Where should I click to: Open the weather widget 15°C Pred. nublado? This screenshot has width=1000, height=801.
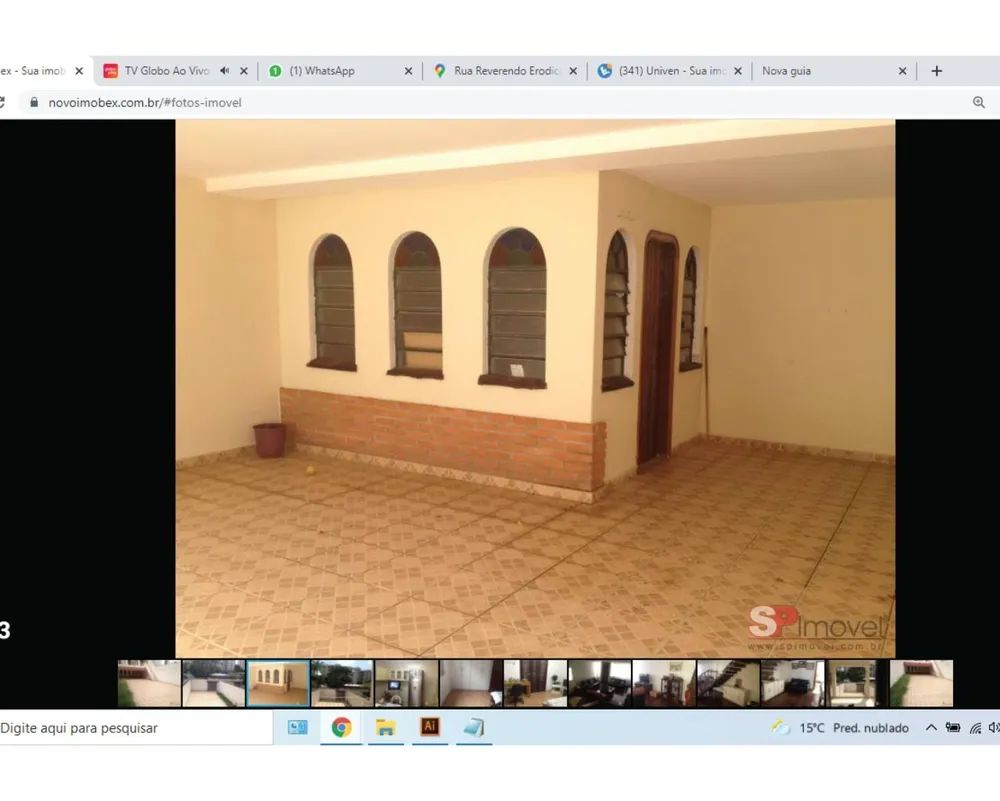841,728
